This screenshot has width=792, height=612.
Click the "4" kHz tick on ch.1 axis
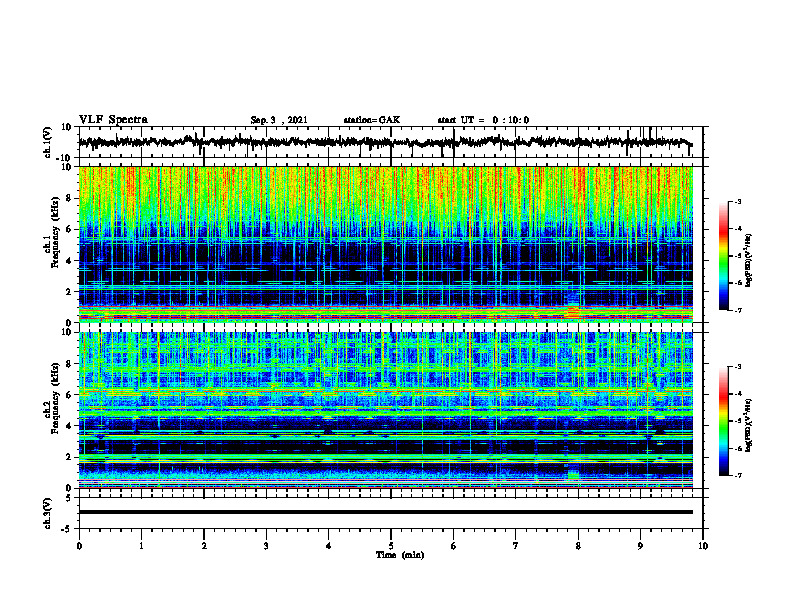69,261
